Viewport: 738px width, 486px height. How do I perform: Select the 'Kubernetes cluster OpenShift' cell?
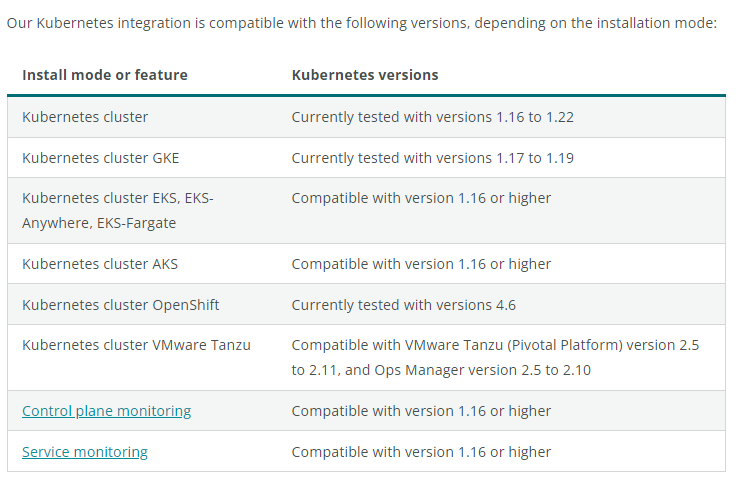[121, 305]
